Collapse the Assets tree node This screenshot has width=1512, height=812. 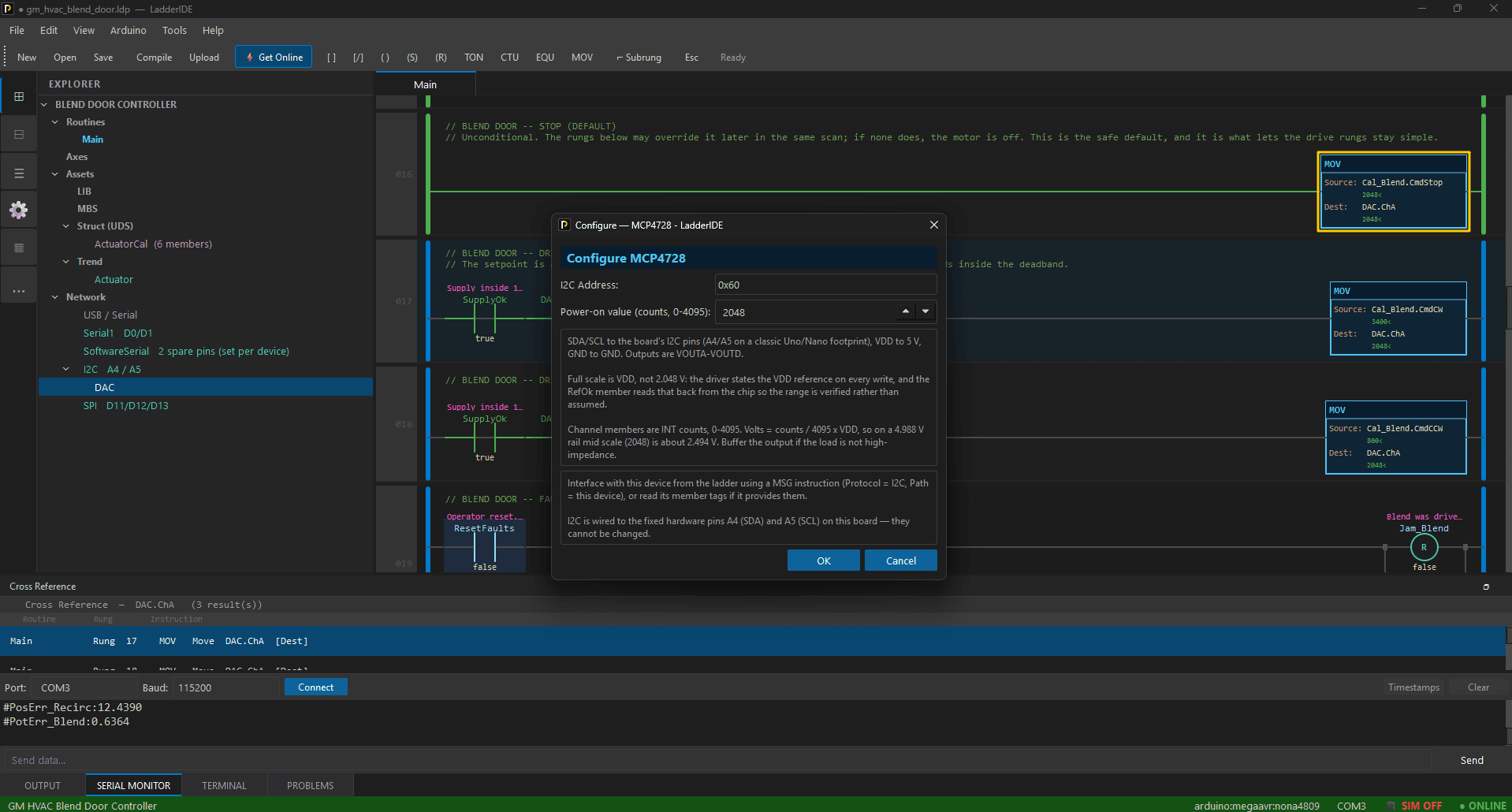point(55,174)
